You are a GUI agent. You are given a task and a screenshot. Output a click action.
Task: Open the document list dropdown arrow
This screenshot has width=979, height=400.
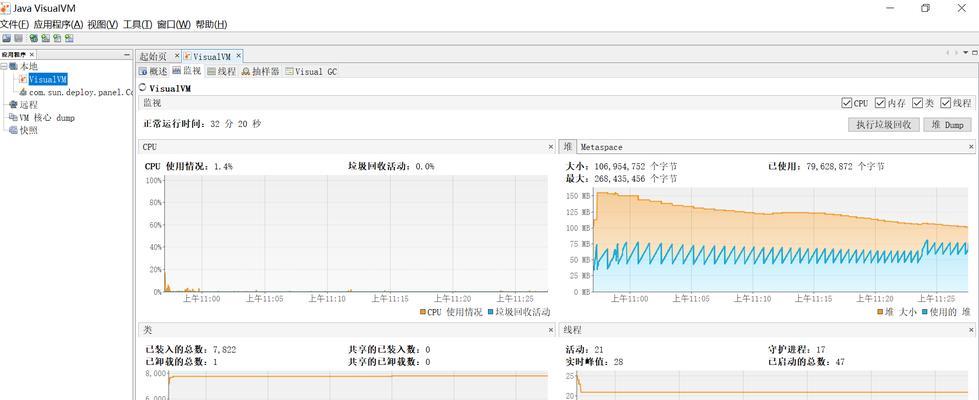click(966, 52)
